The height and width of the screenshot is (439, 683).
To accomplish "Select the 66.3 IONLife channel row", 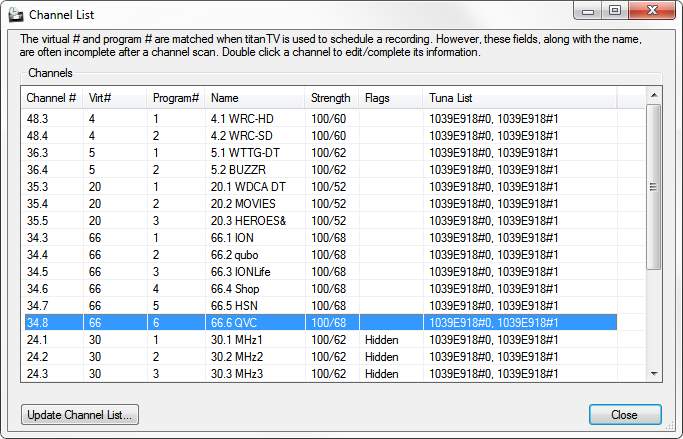I will pyautogui.click(x=321, y=271).
